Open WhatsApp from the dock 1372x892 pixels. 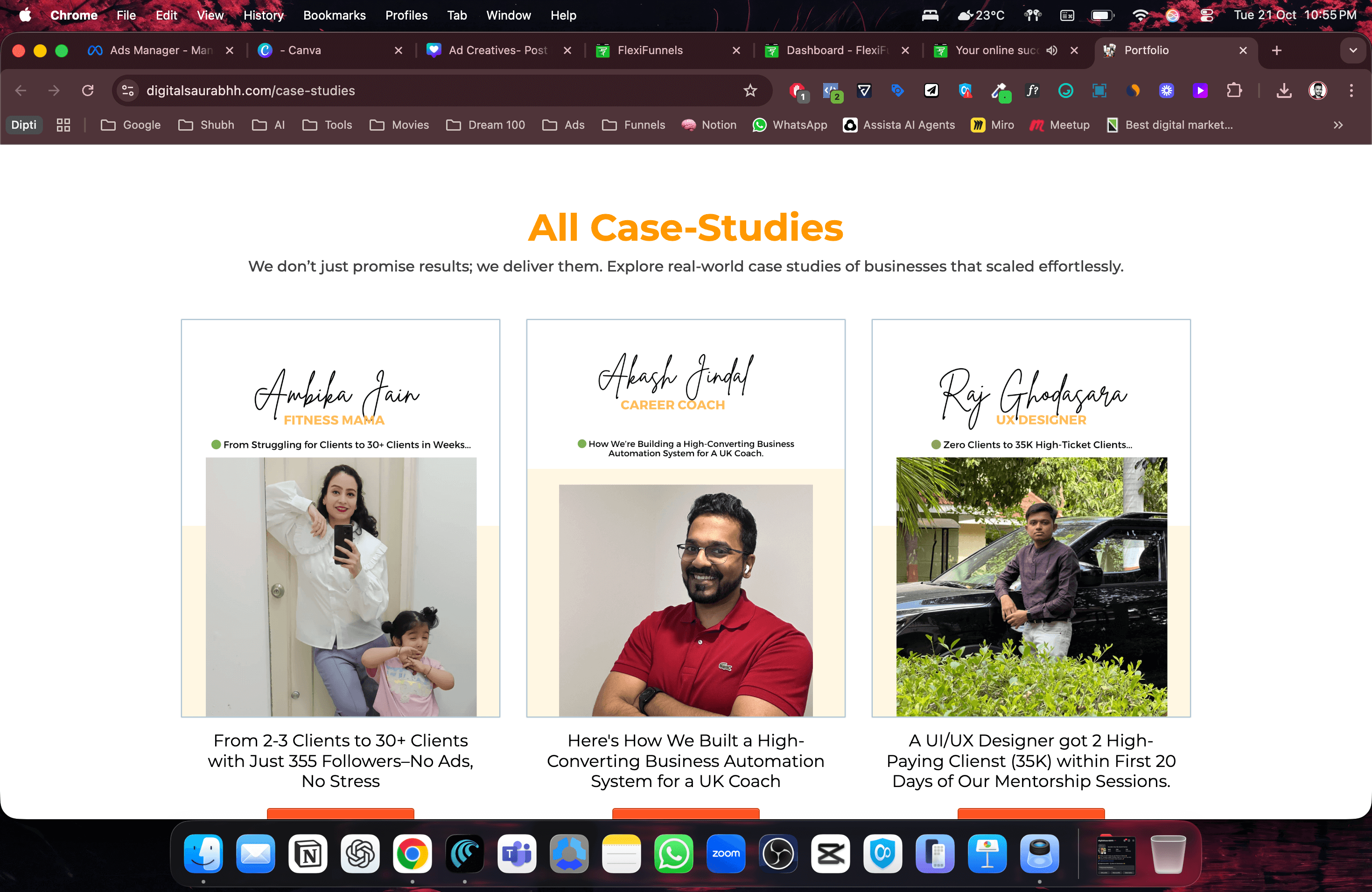(x=673, y=853)
